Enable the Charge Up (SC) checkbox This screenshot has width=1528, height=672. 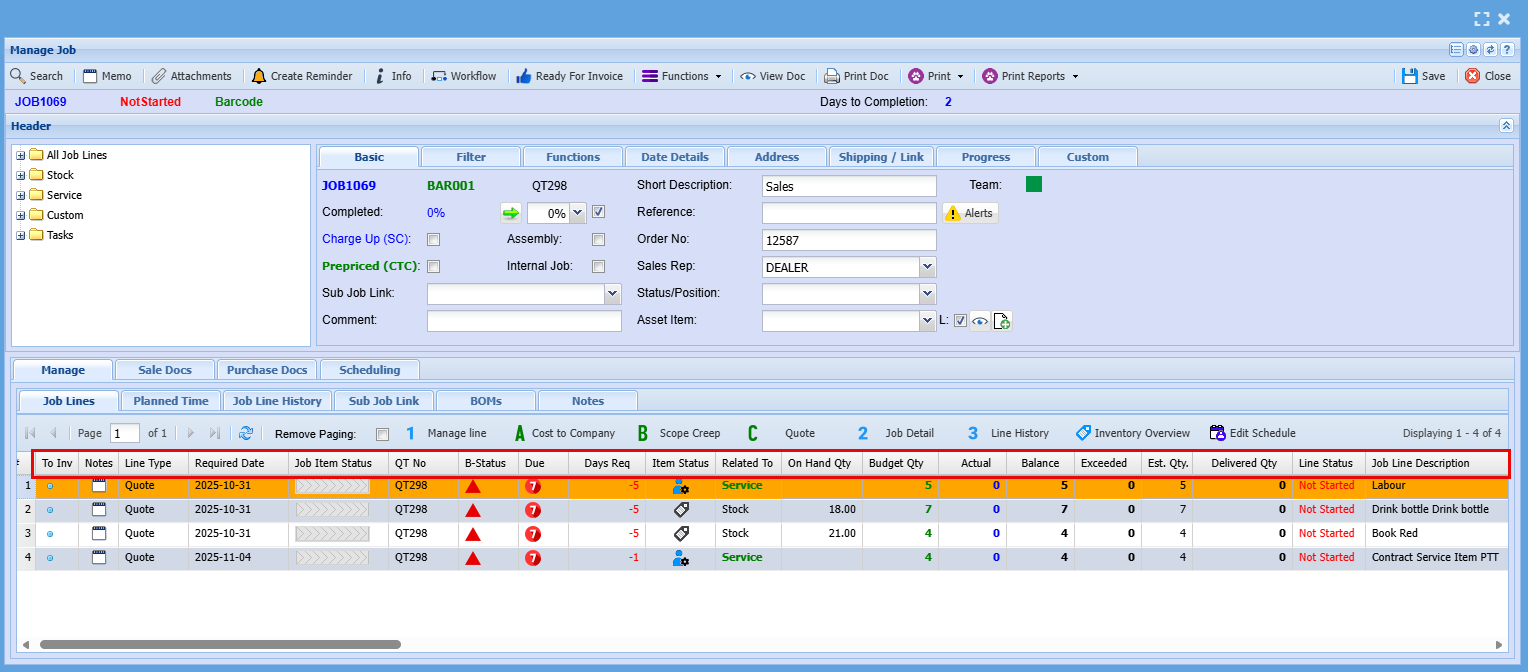pos(434,240)
